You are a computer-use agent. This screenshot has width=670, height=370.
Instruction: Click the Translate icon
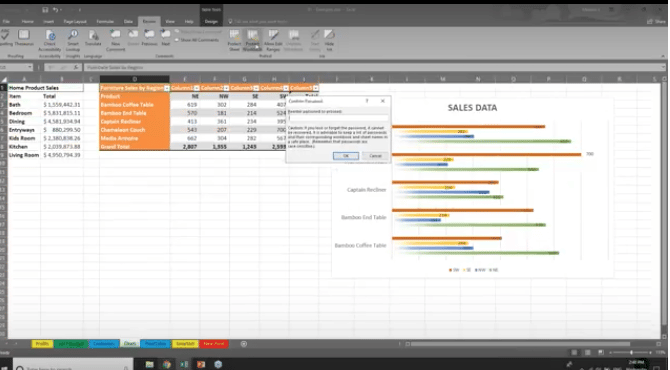pos(93,38)
